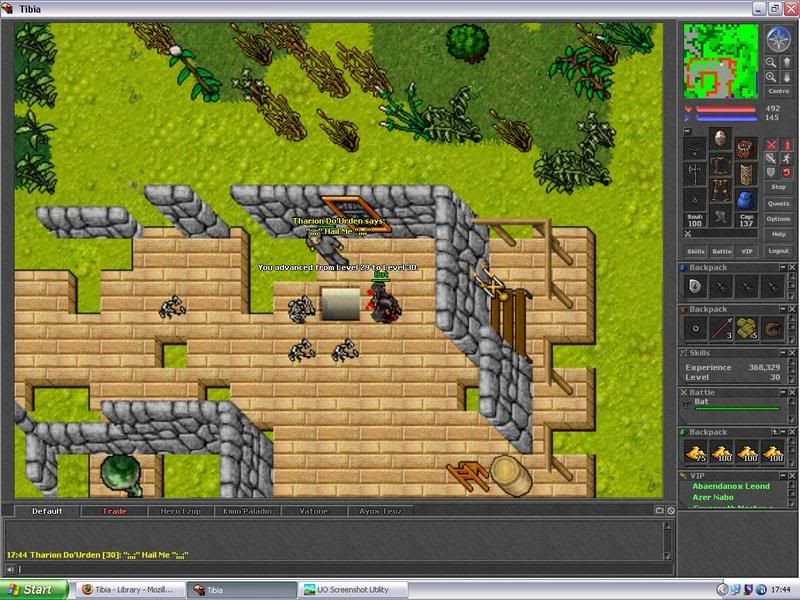Minimize the Skills panel
Image resolution: width=800 pixels, height=600 pixels.
click(783, 353)
